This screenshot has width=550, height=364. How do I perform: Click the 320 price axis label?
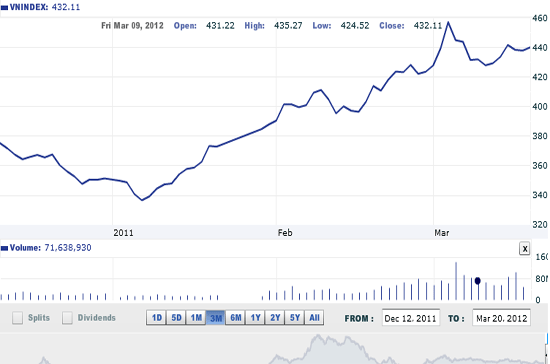coord(540,224)
